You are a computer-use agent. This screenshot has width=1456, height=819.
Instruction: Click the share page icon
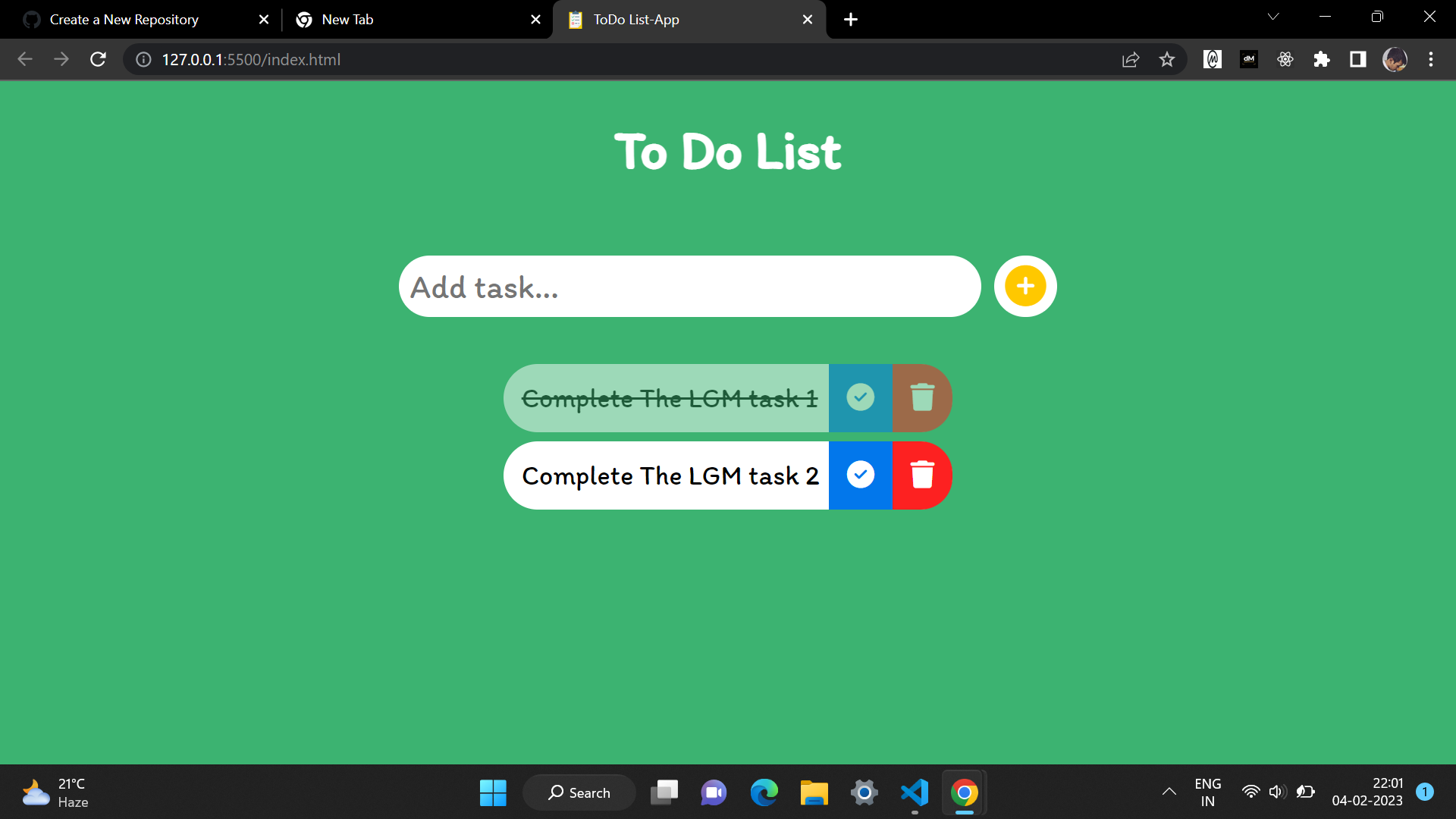1131,59
